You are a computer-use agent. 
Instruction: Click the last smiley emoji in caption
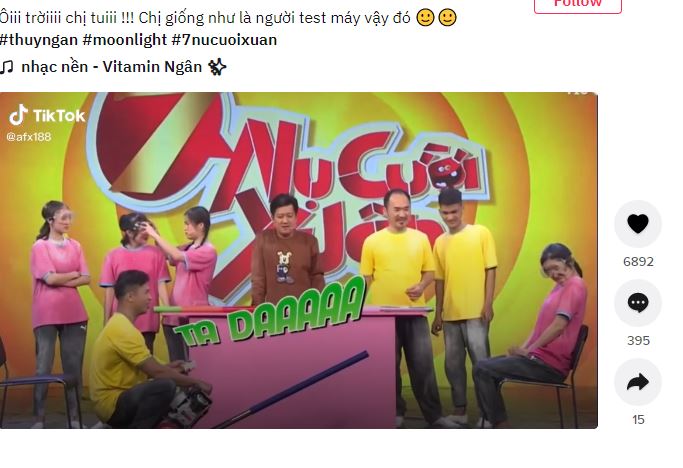coord(447,18)
